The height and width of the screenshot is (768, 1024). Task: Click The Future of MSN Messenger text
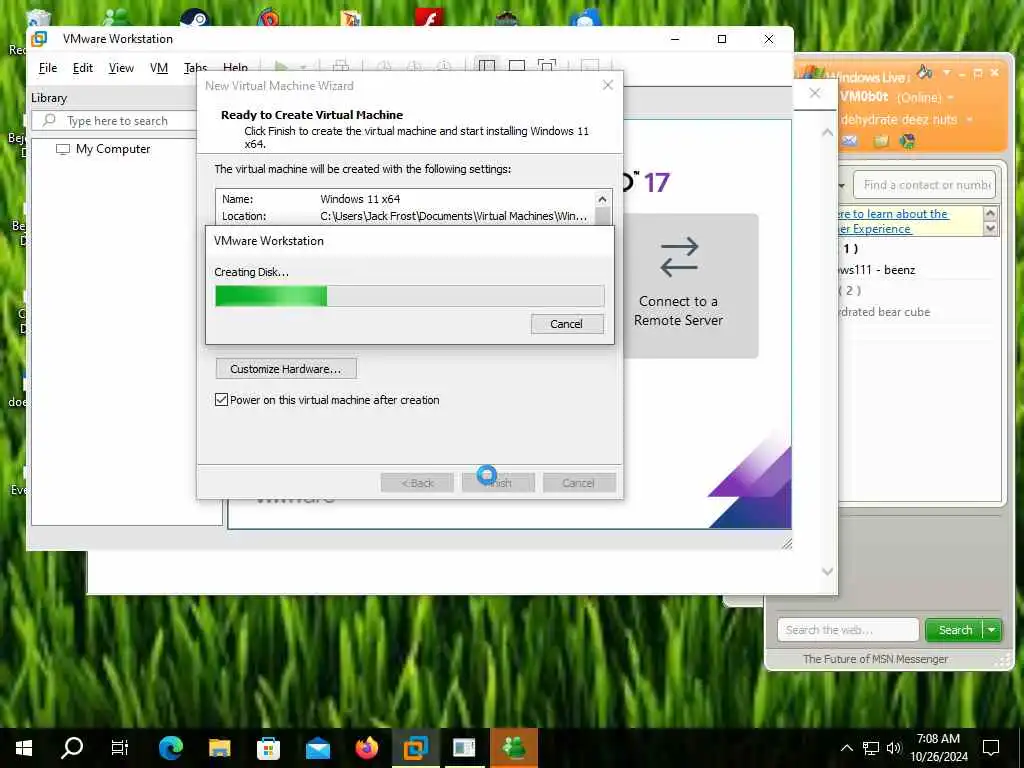coord(875,659)
